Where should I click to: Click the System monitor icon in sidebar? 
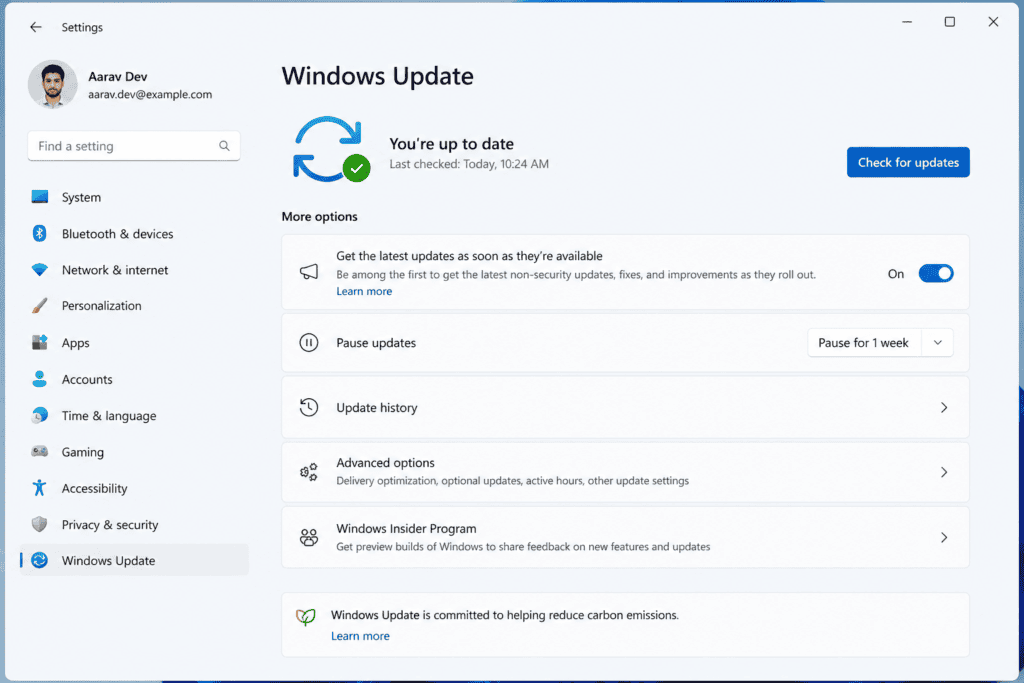pyautogui.click(x=40, y=197)
